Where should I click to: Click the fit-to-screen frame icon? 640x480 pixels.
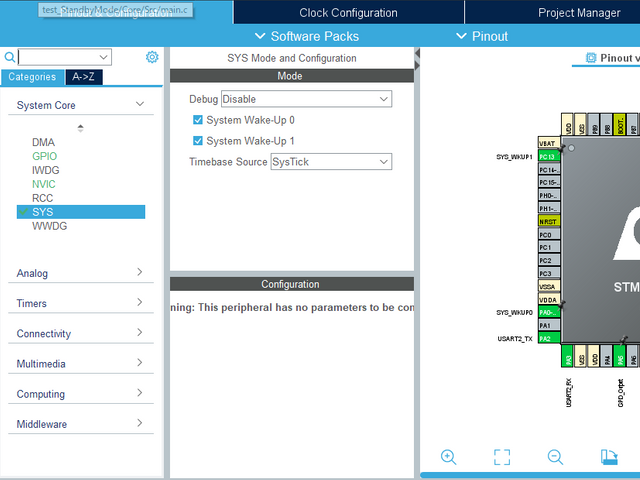(x=502, y=457)
